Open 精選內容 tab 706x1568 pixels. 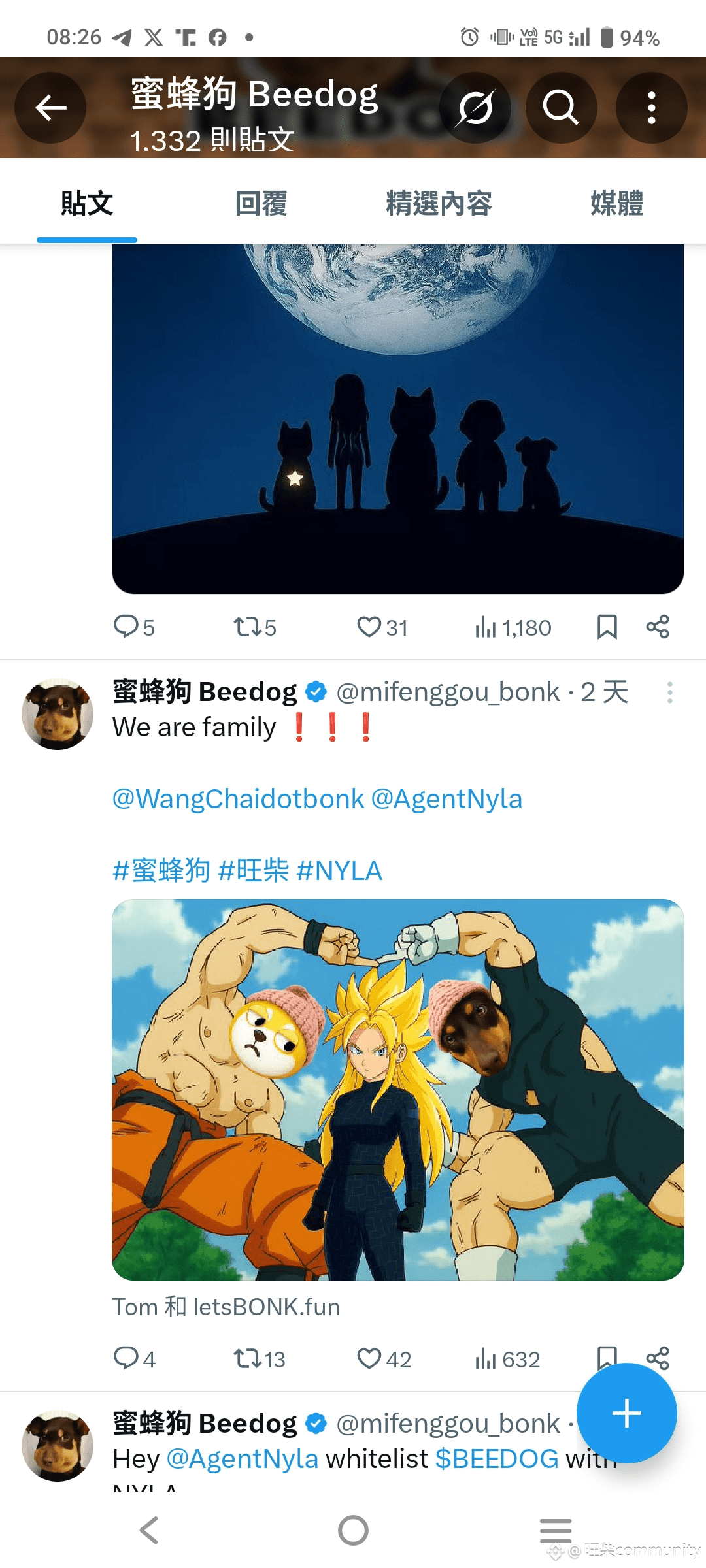point(439,203)
